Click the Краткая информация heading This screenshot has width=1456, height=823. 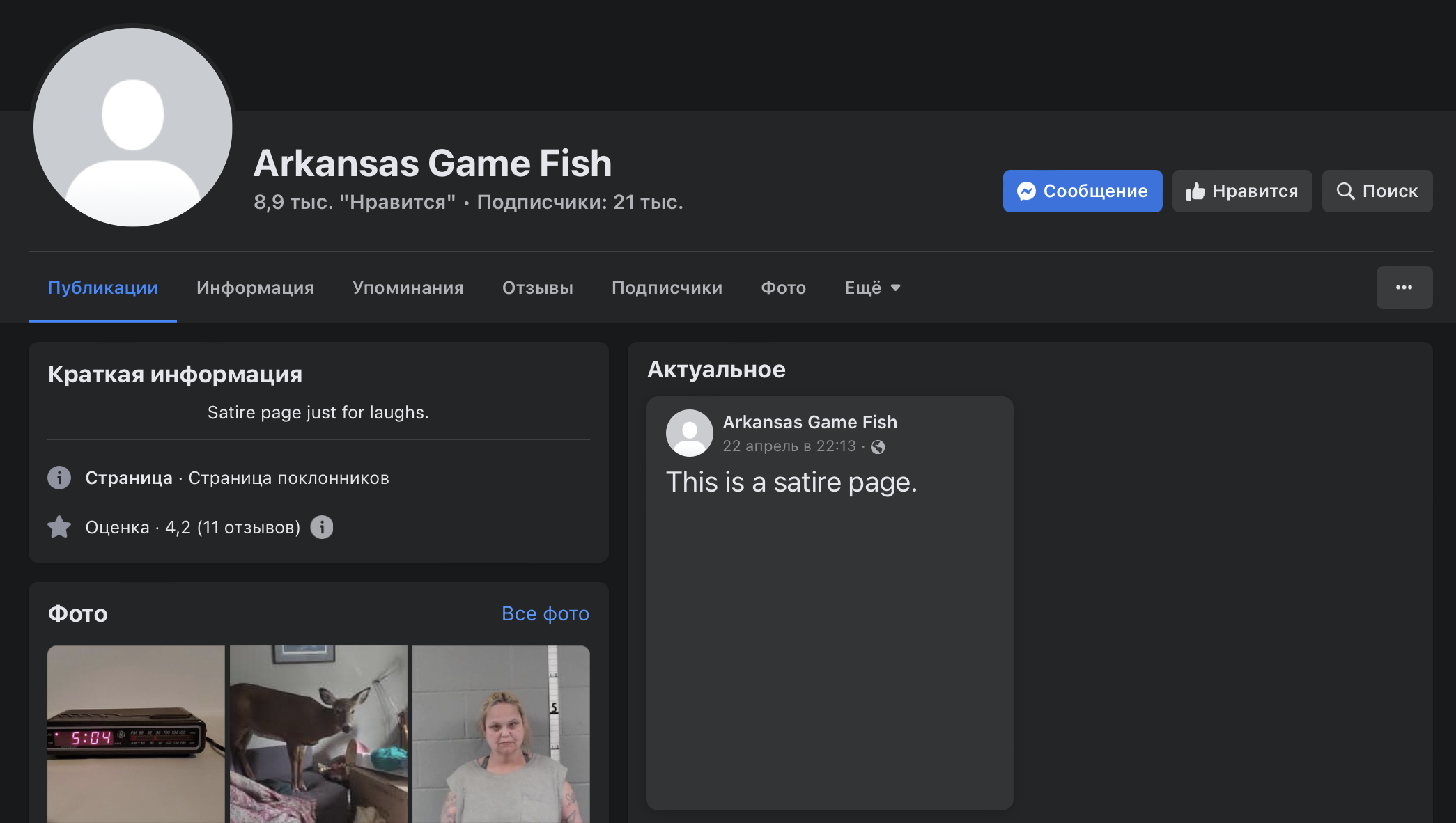pyautogui.click(x=175, y=374)
